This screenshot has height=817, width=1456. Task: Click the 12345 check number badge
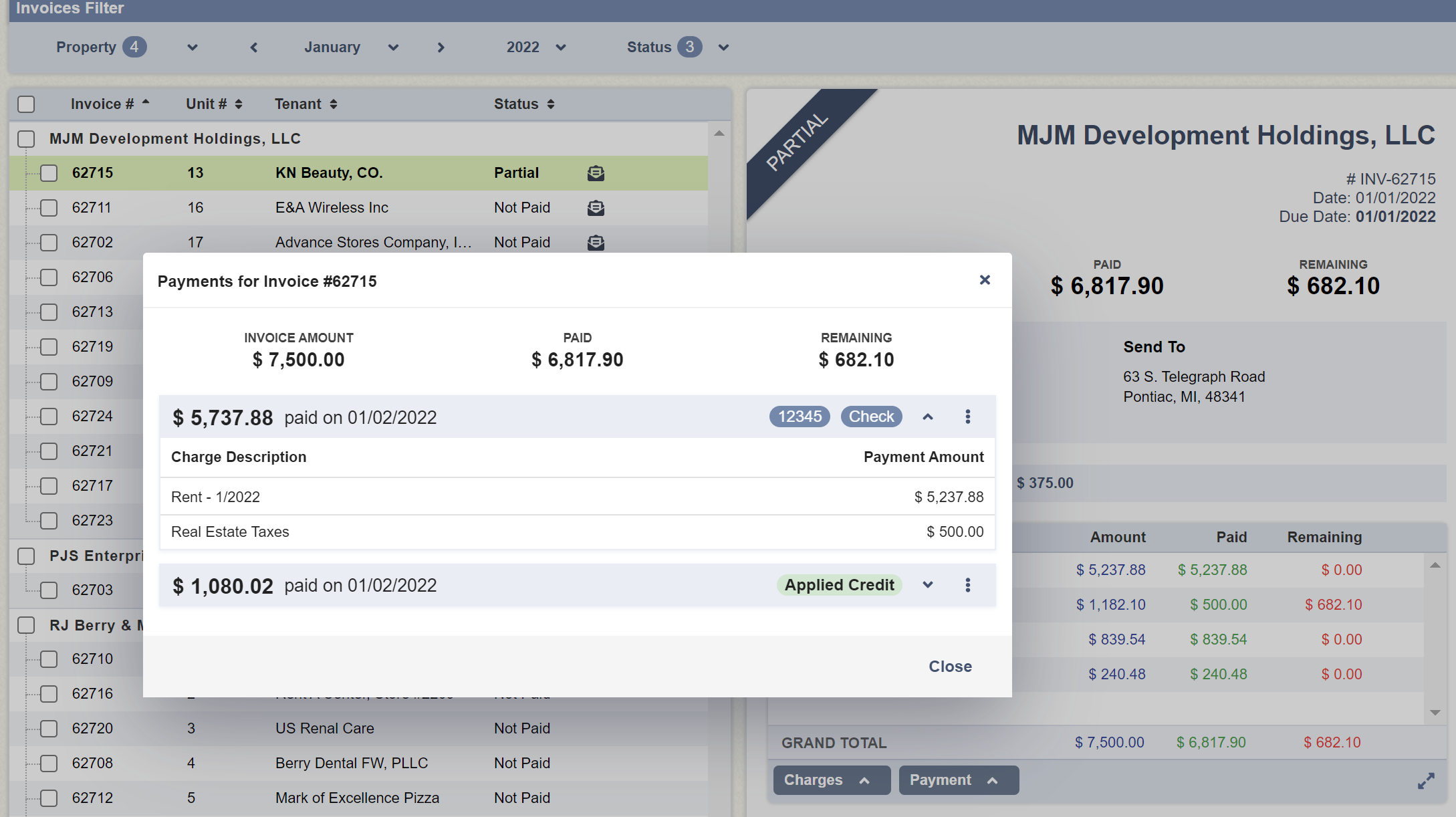point(800,417)
